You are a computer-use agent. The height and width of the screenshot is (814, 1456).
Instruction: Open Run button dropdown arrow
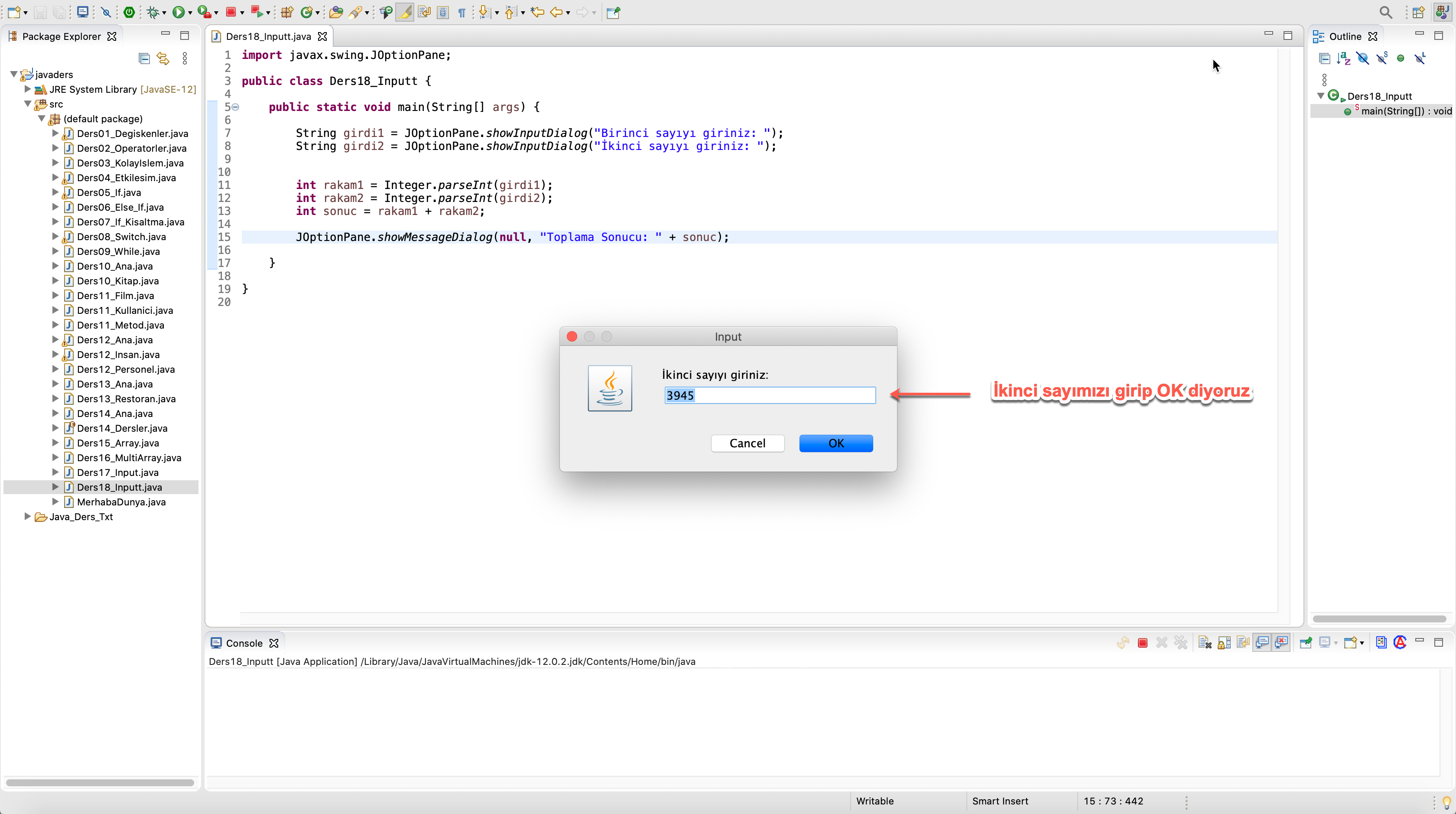190,13
